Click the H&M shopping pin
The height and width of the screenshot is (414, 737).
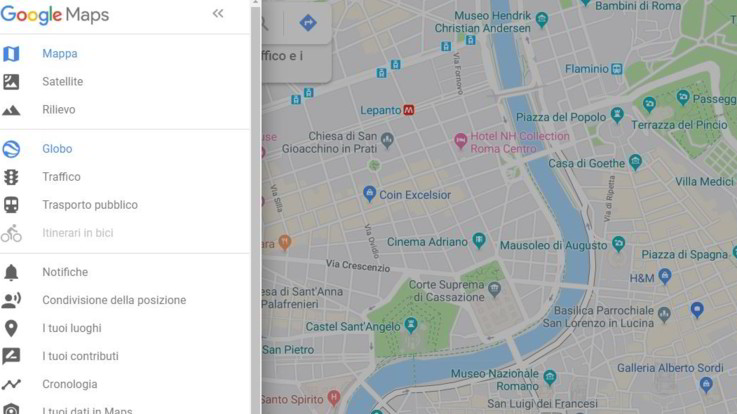click(664, 276)
